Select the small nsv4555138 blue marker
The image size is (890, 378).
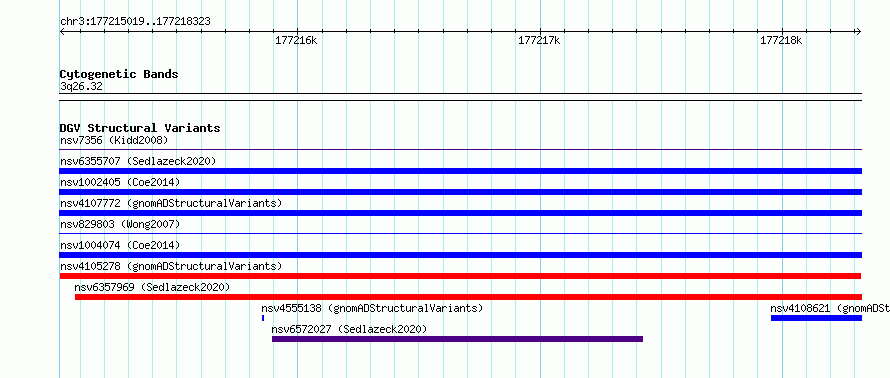point(263,318)
